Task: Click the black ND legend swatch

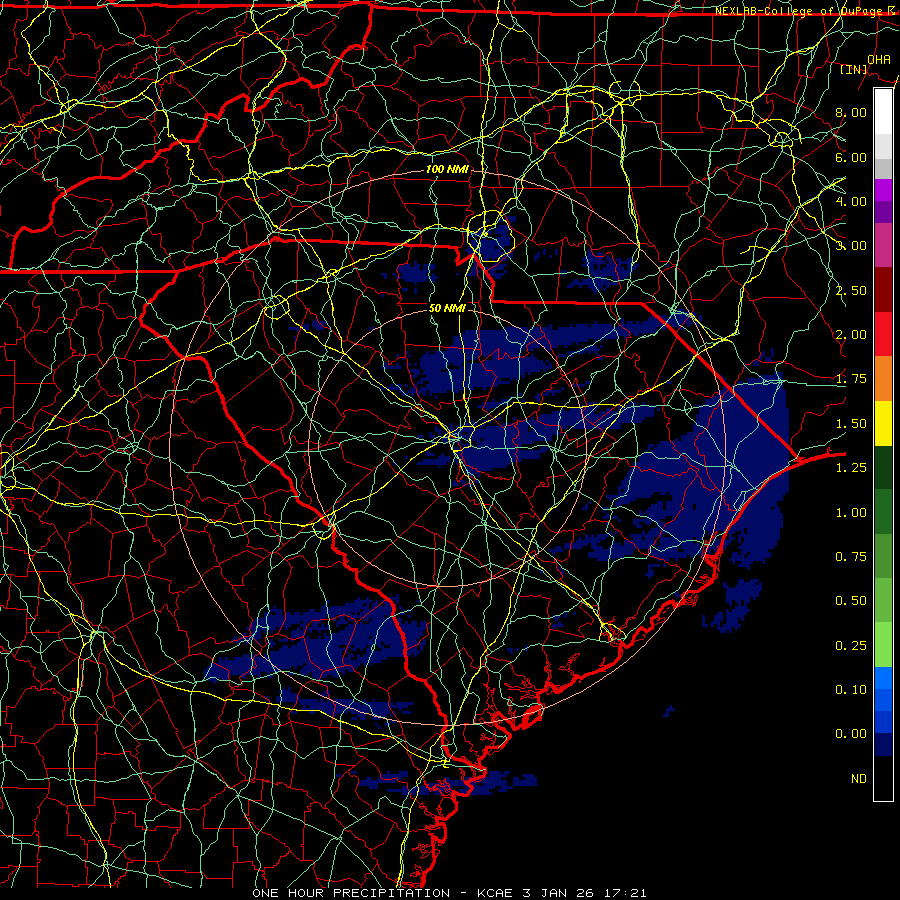Action: (883, 778)
